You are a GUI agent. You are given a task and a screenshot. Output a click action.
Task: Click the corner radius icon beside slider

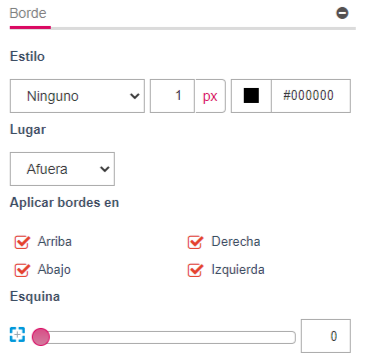pos(17,335)
